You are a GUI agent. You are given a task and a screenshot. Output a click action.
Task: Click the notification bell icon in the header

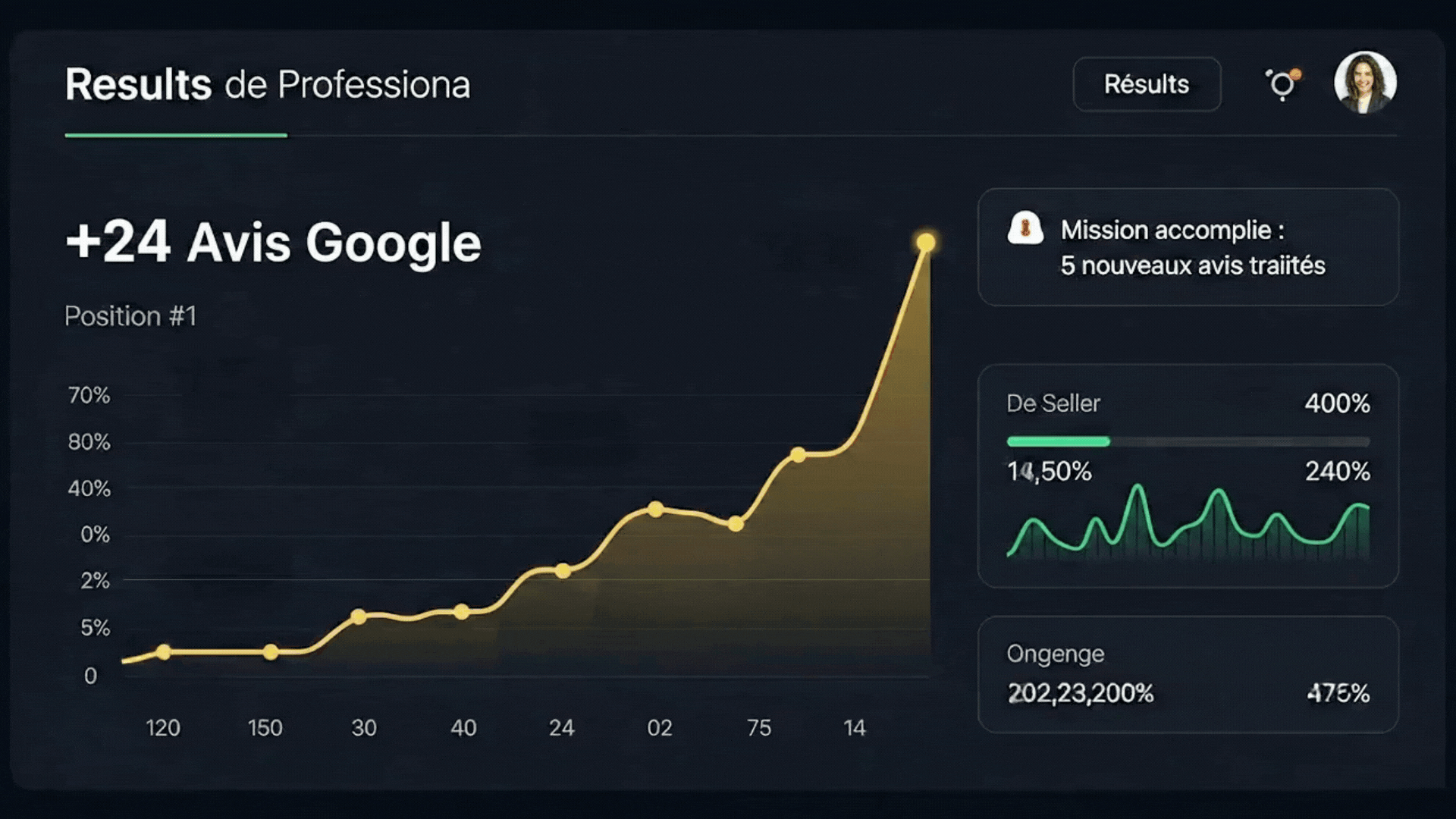[x=1282, y=84]
